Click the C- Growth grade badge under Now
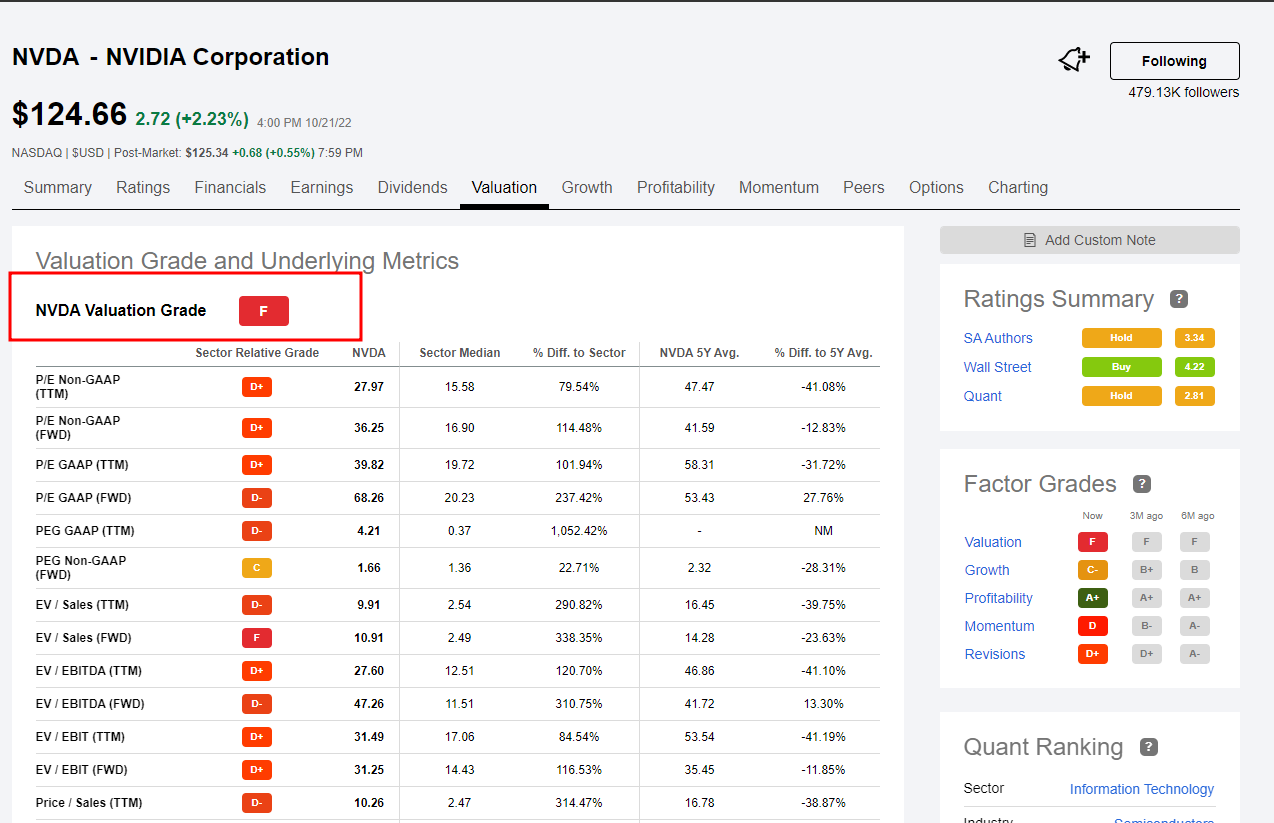The width and height of the screenshot is (1274, 823). pos(1093,570)
